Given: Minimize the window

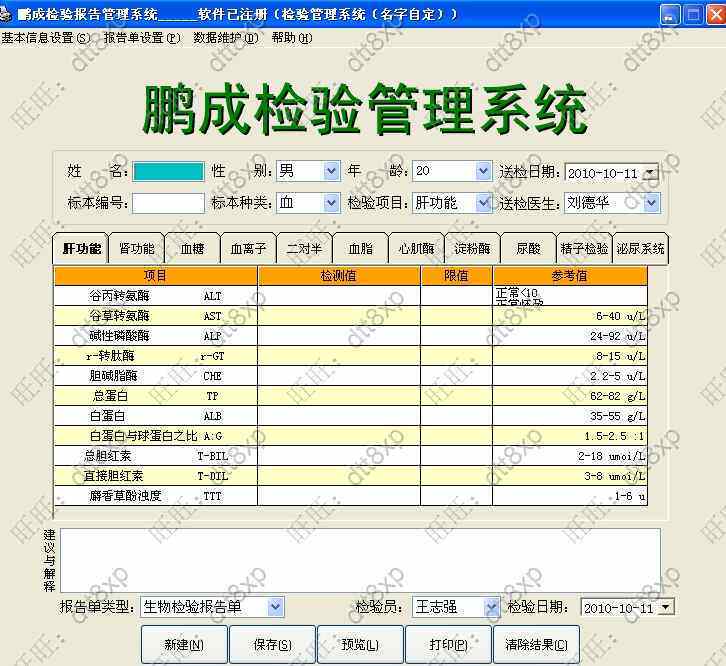Looking at the screenshot, I should pos(670,15).
